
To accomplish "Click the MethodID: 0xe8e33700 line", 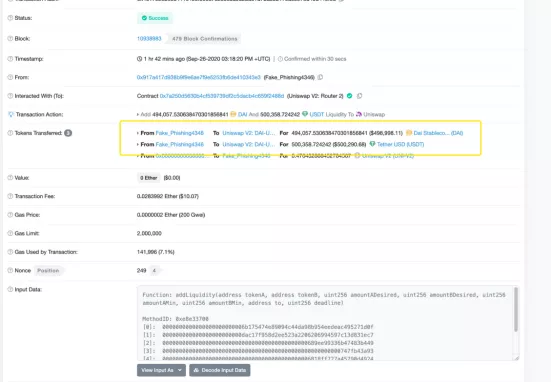I will (x=175, y=319).
